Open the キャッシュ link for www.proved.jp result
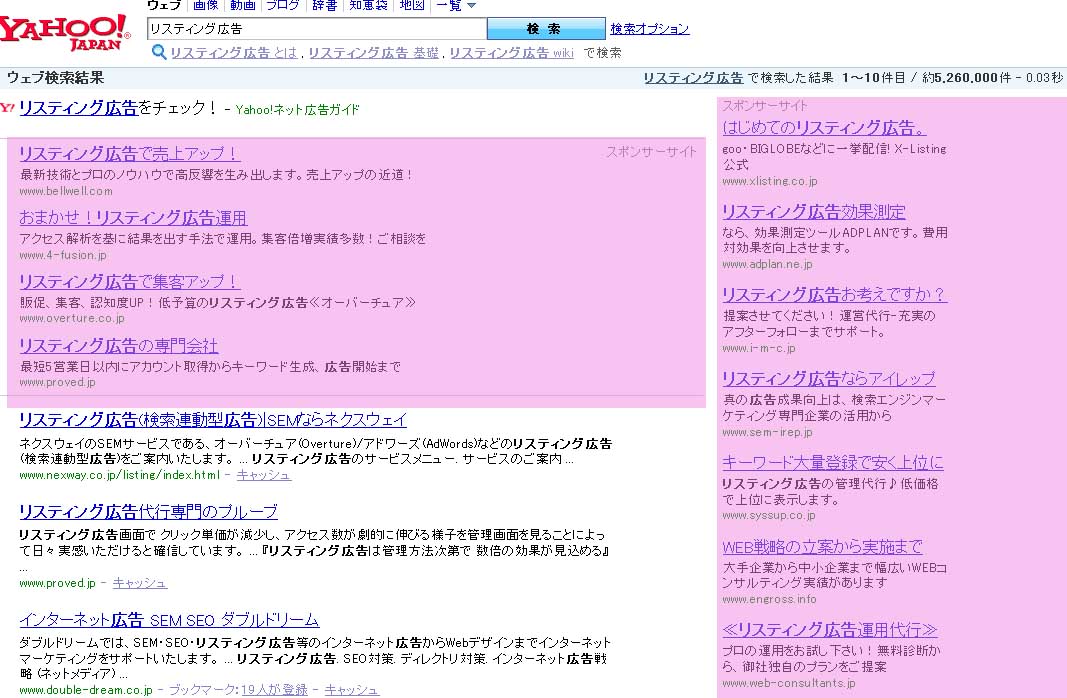 click(139, 583)
